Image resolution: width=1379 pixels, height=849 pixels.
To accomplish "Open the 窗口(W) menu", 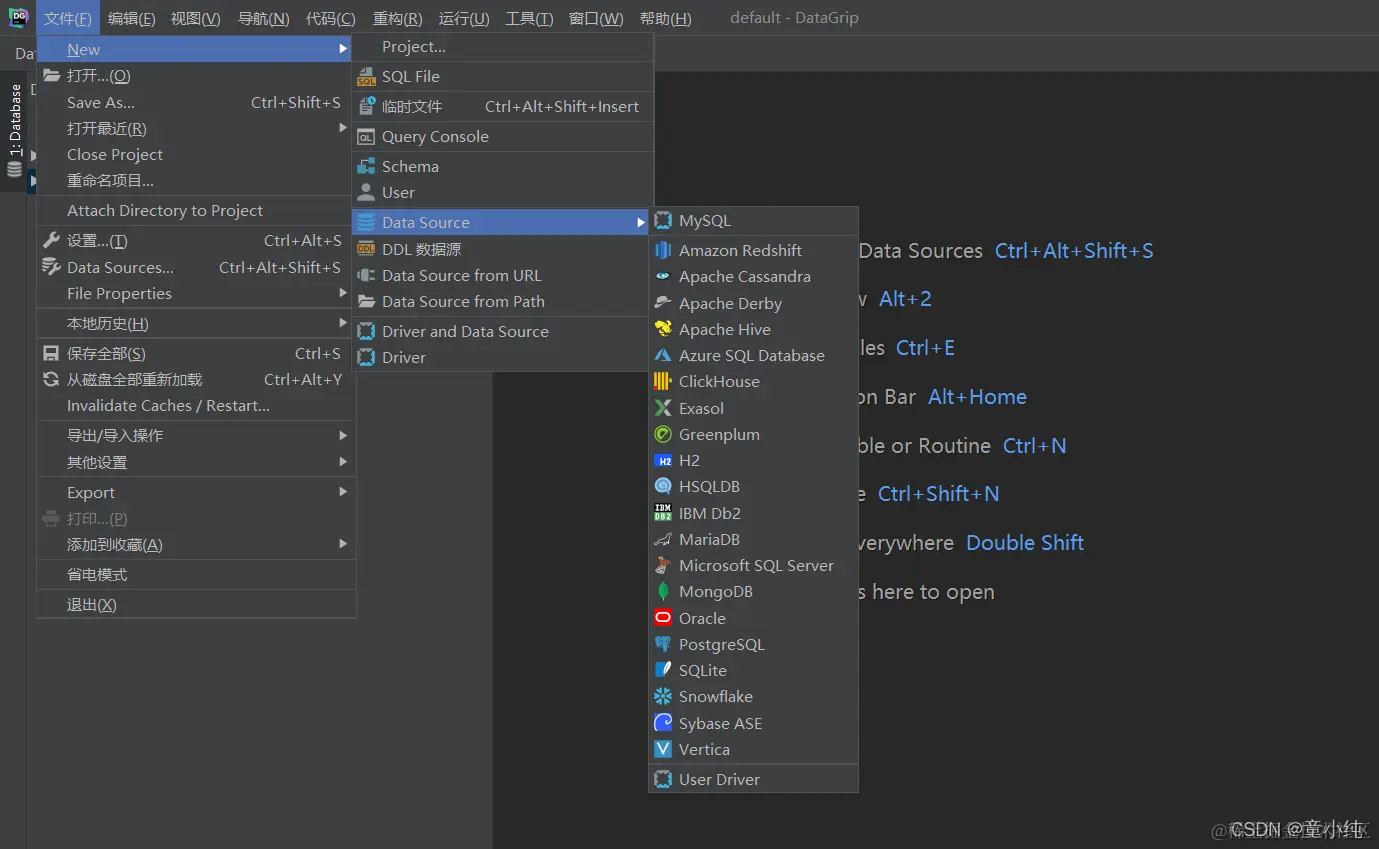I will click(x=596, y=18).
